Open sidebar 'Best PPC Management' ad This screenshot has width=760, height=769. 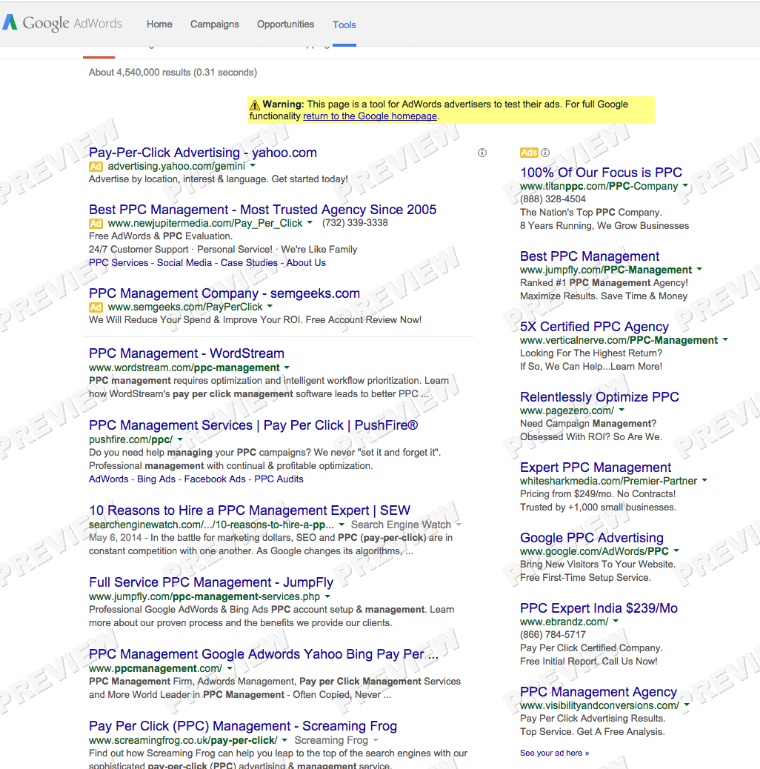point(589,256)
